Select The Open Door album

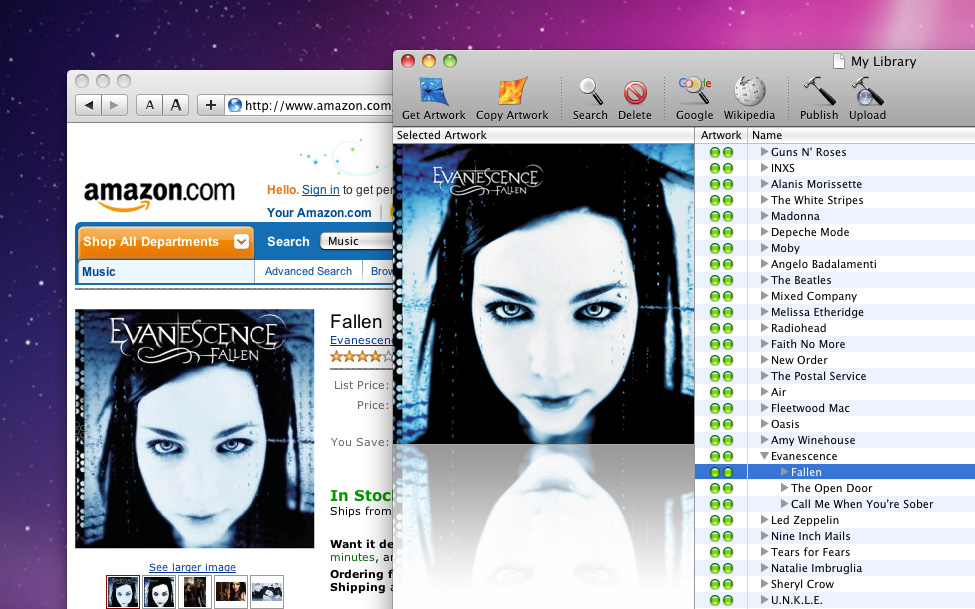tap(831, 488)
